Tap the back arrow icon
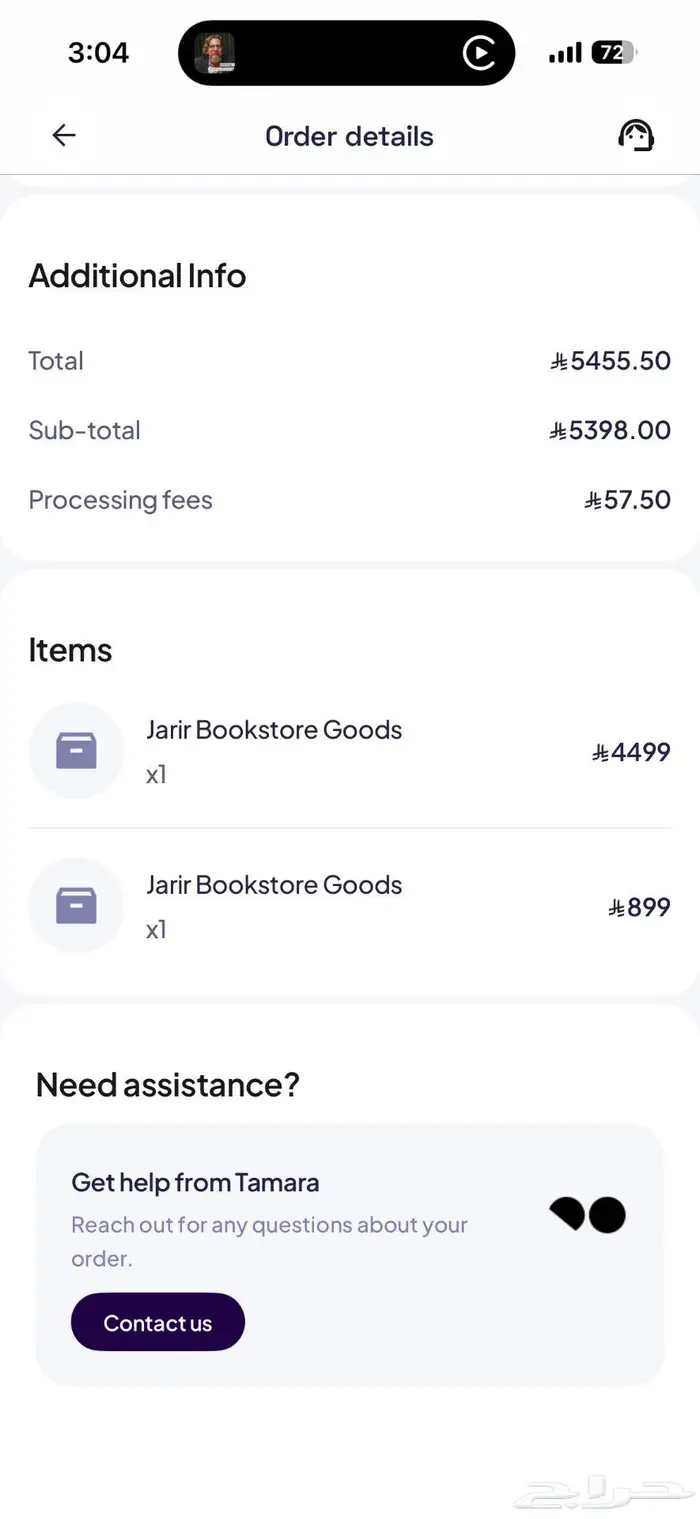Image resolution: width=700 pixels, height=1519 pixels. 64,136
